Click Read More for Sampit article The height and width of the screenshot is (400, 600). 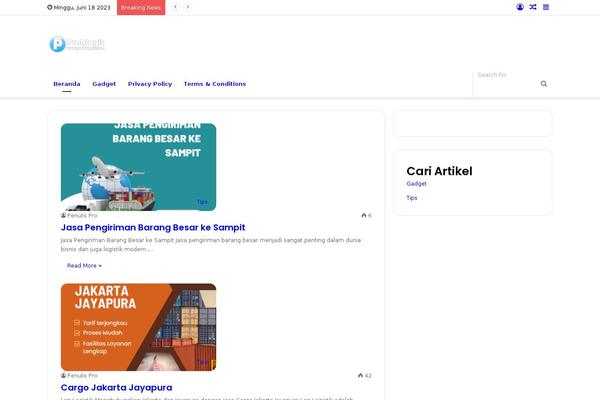[84, 266]
